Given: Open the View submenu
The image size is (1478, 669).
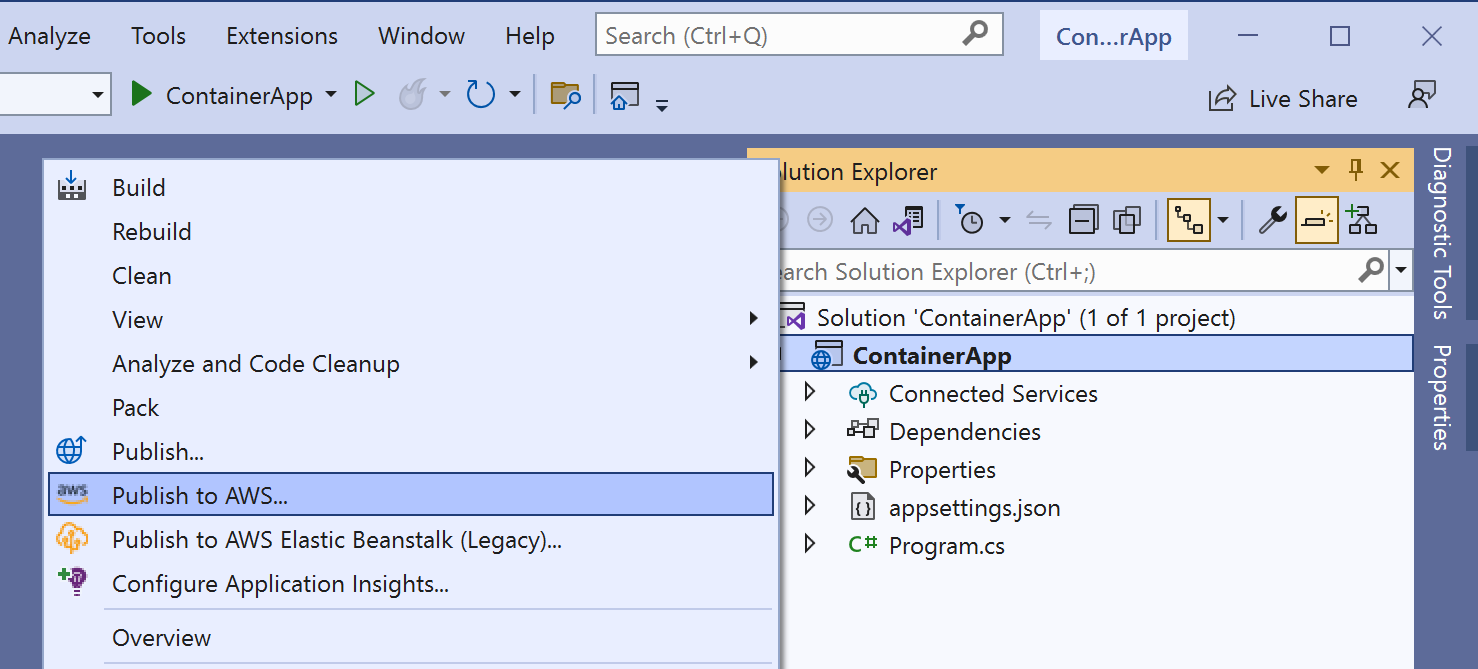Looking at the screenshot, I should [411, 319].
